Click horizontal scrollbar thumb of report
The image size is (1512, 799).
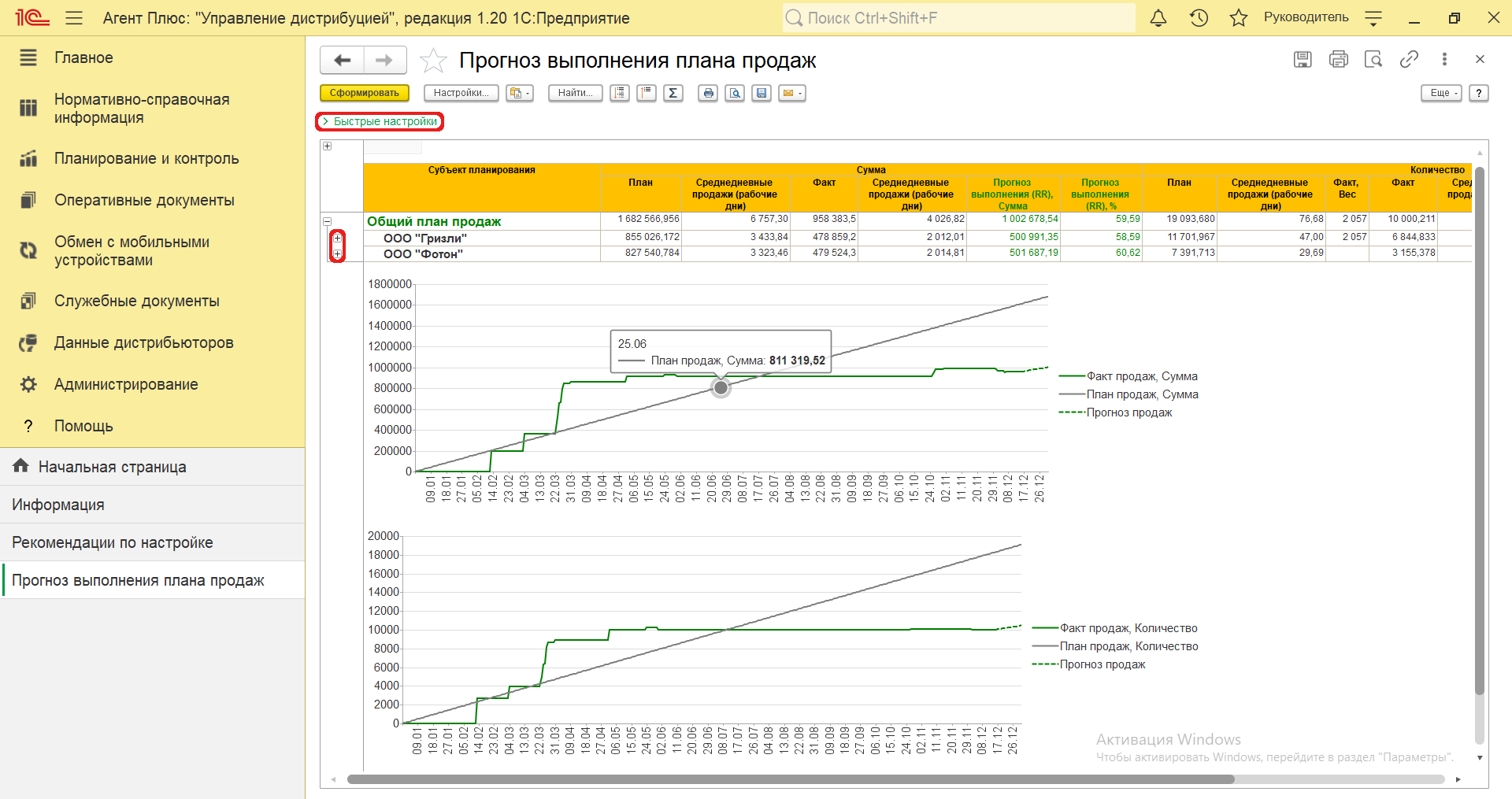coord(791,779)
